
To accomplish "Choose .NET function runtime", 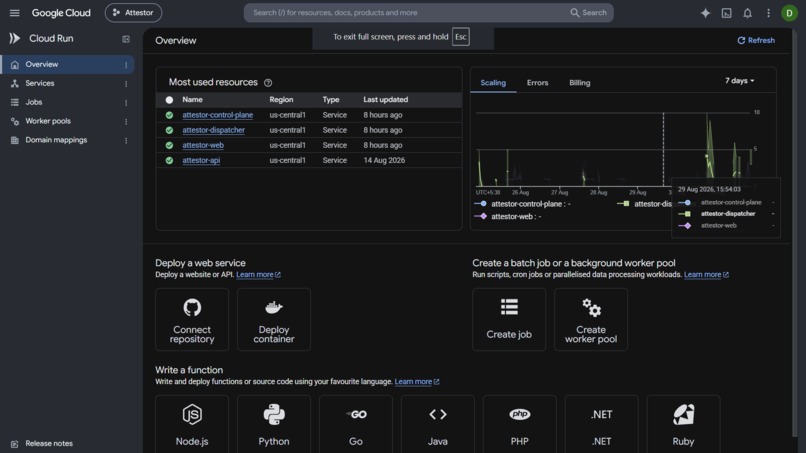I will (x=601, y=424).
